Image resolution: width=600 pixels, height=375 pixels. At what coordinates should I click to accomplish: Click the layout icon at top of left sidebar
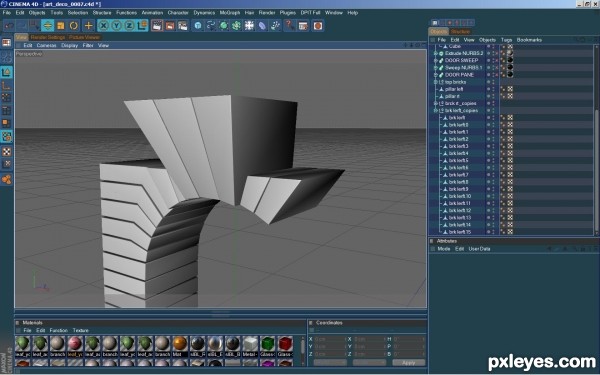point(7,42)
